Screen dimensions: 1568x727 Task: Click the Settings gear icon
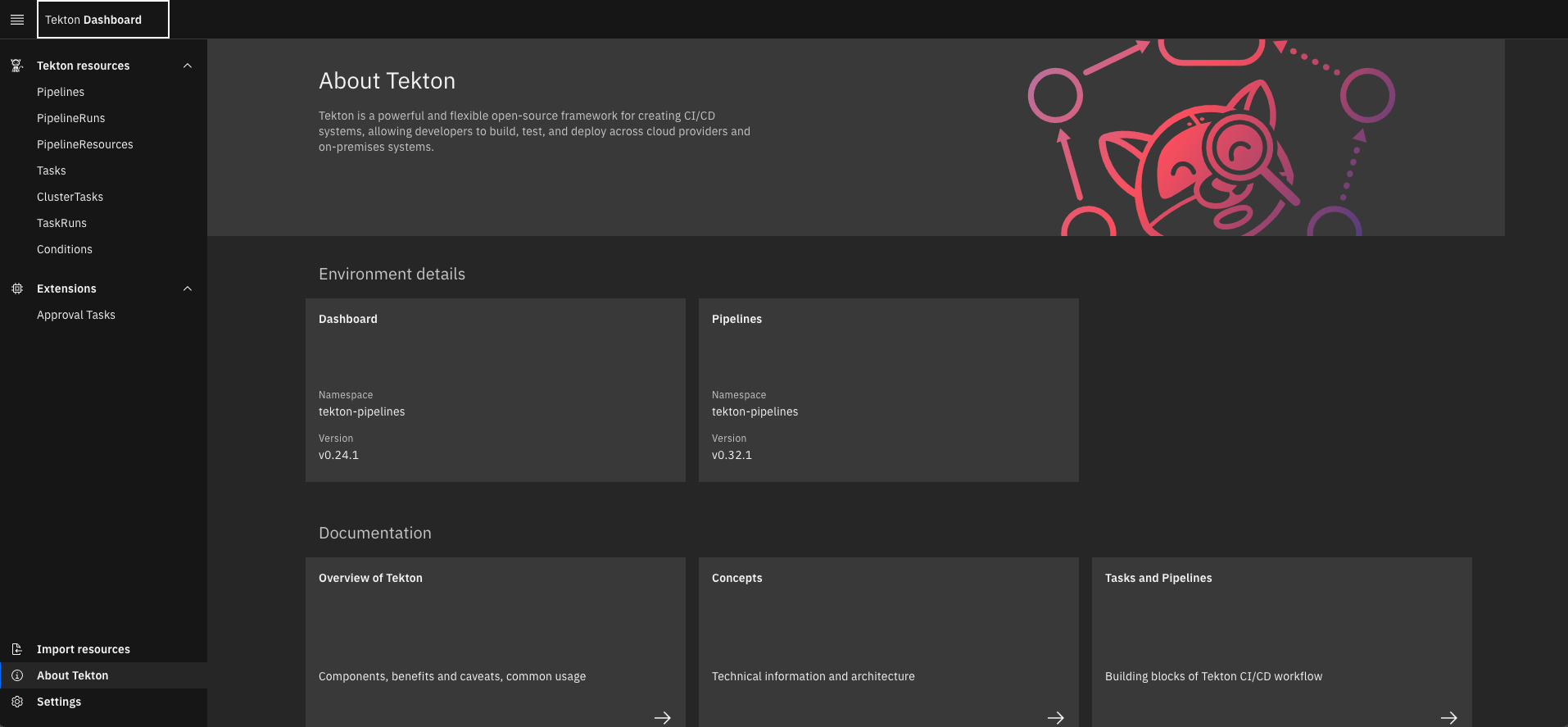pyautogui.click(x=17, y=702)
